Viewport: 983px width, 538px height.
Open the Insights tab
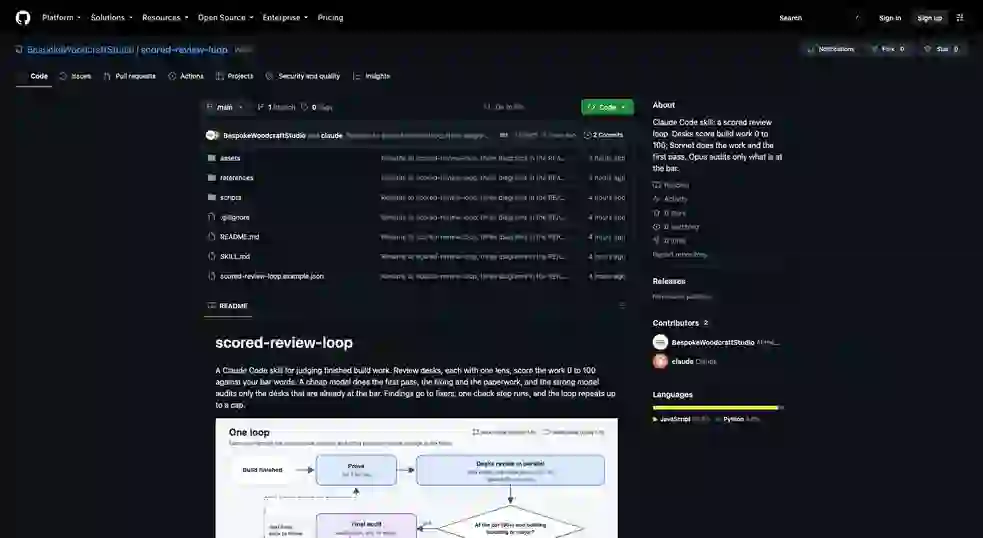[372, 76]
